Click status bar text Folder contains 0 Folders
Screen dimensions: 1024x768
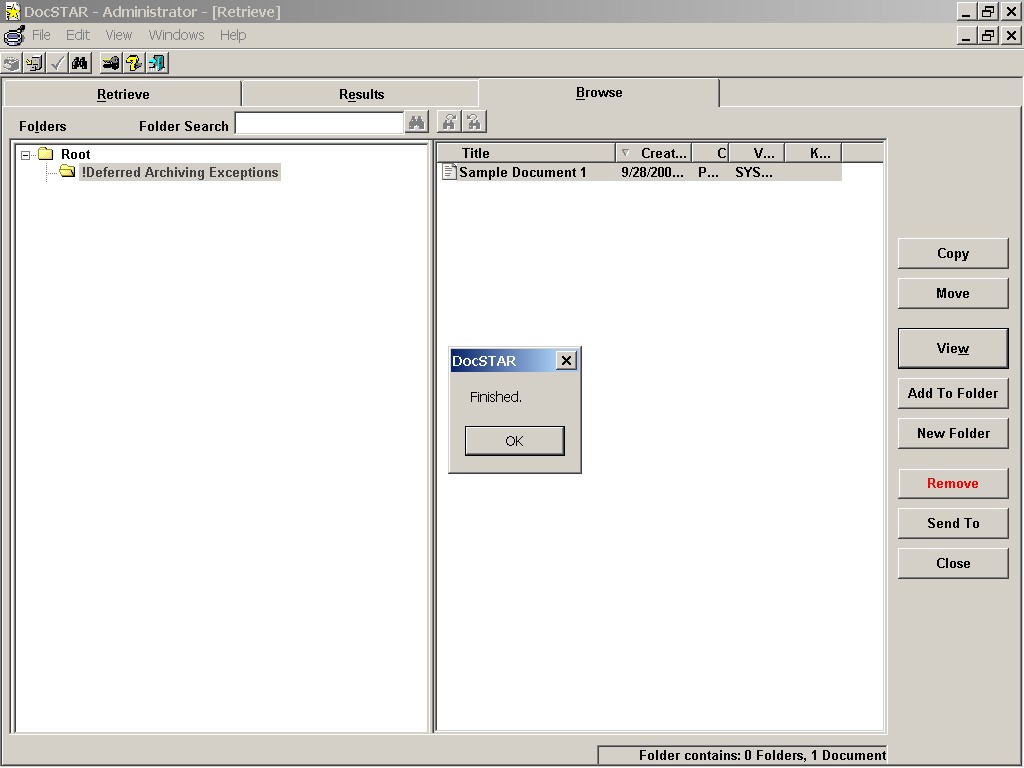tap(762, 756)
